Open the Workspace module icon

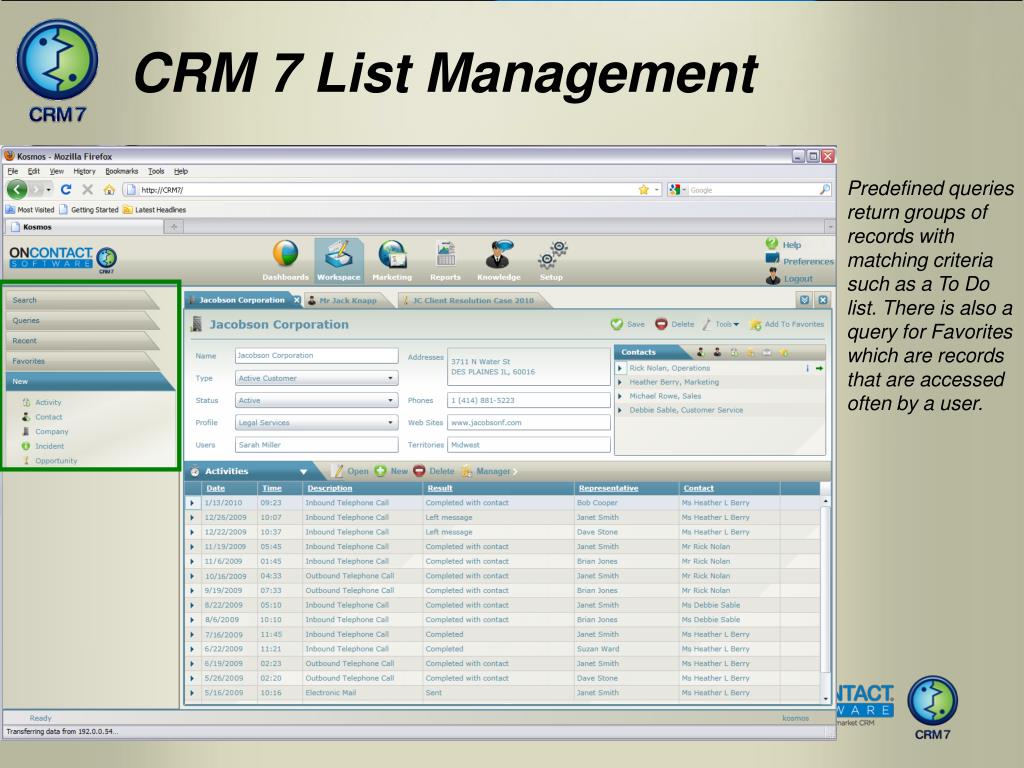(x=338, y=254)
